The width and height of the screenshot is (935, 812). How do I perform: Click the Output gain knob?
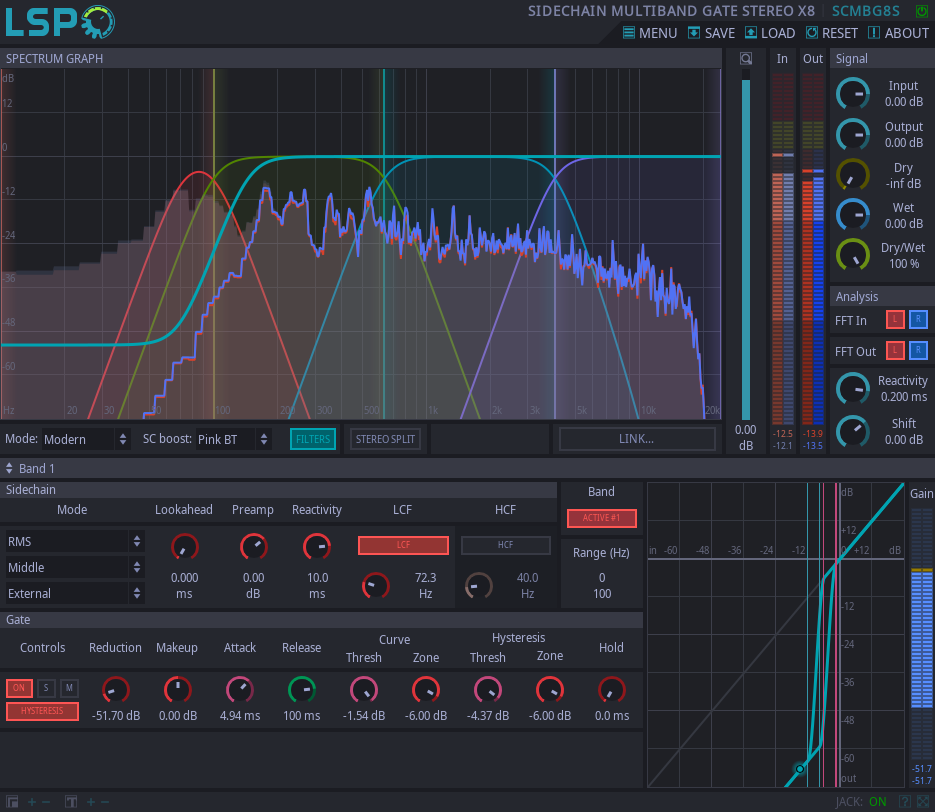point(853,134)
